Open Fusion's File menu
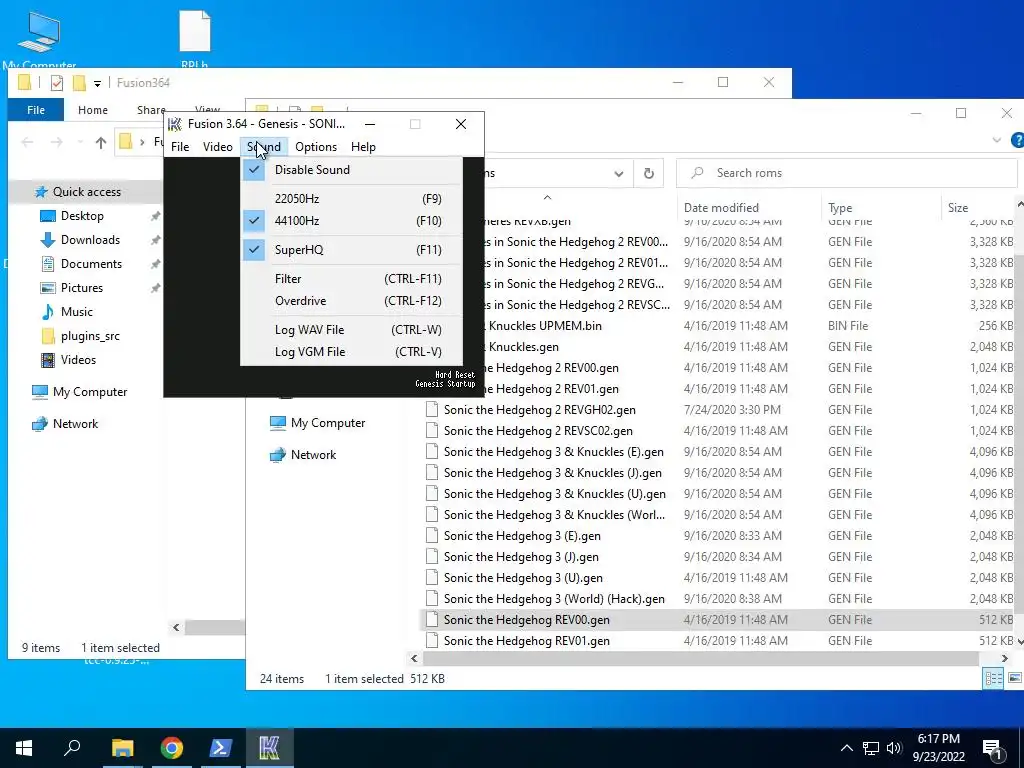1024x768 pixels. click(180, 147)
